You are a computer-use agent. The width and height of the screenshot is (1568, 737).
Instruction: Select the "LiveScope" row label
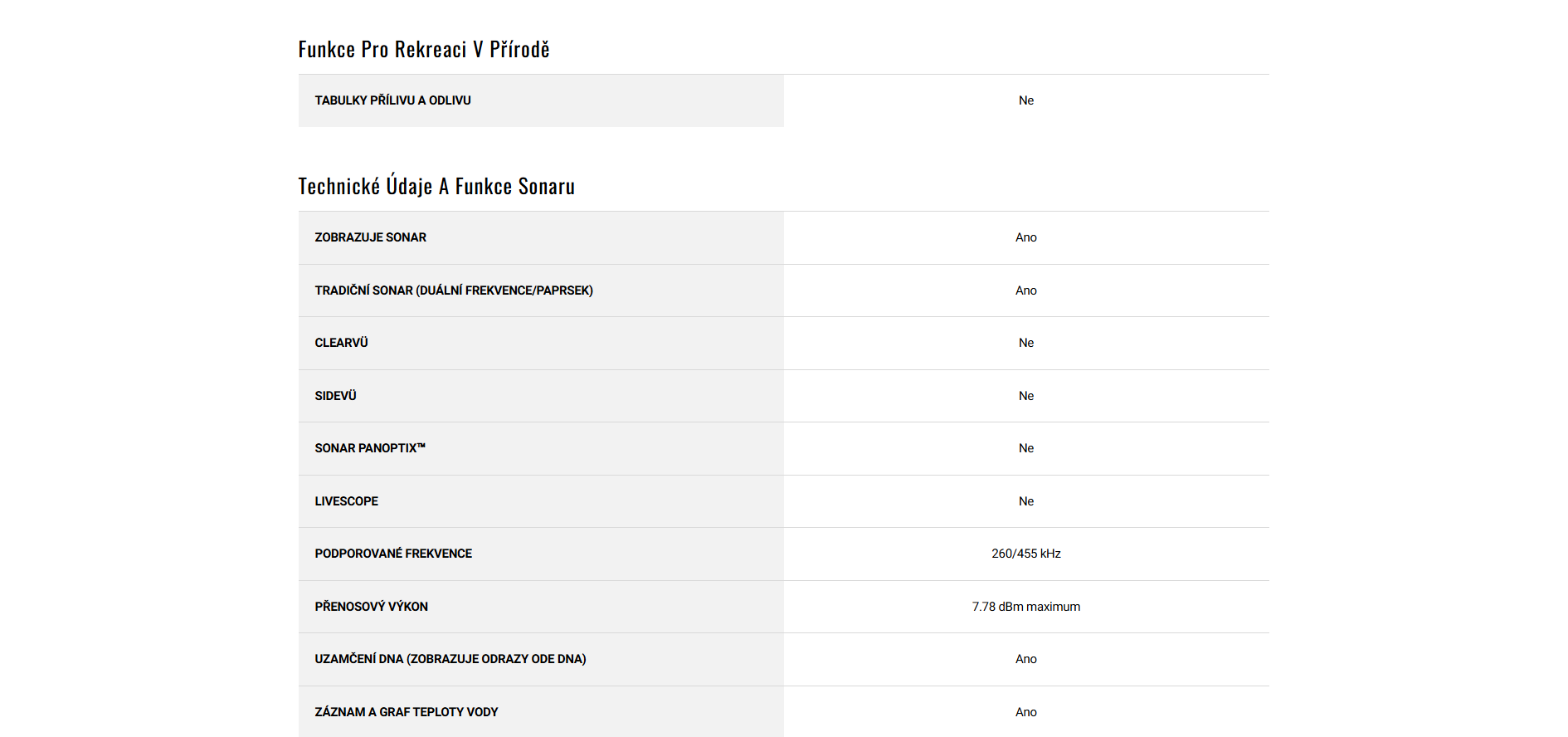pos(346,501)
